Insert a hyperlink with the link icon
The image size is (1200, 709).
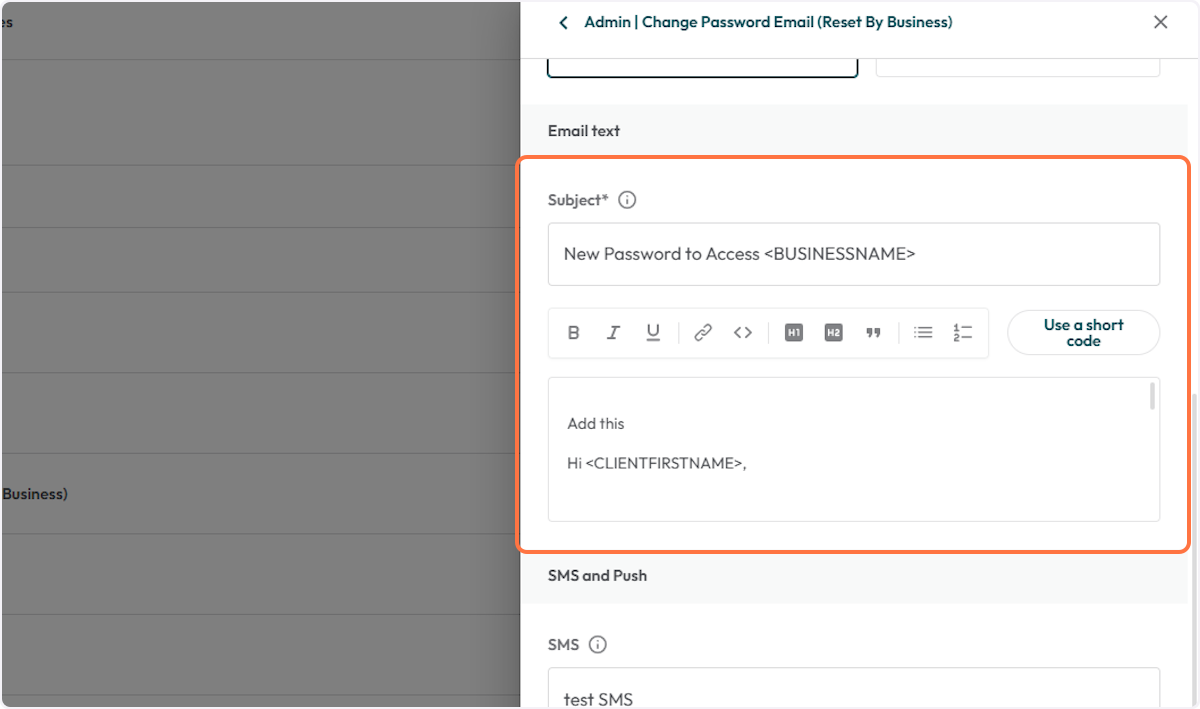[x=703, y=333]
